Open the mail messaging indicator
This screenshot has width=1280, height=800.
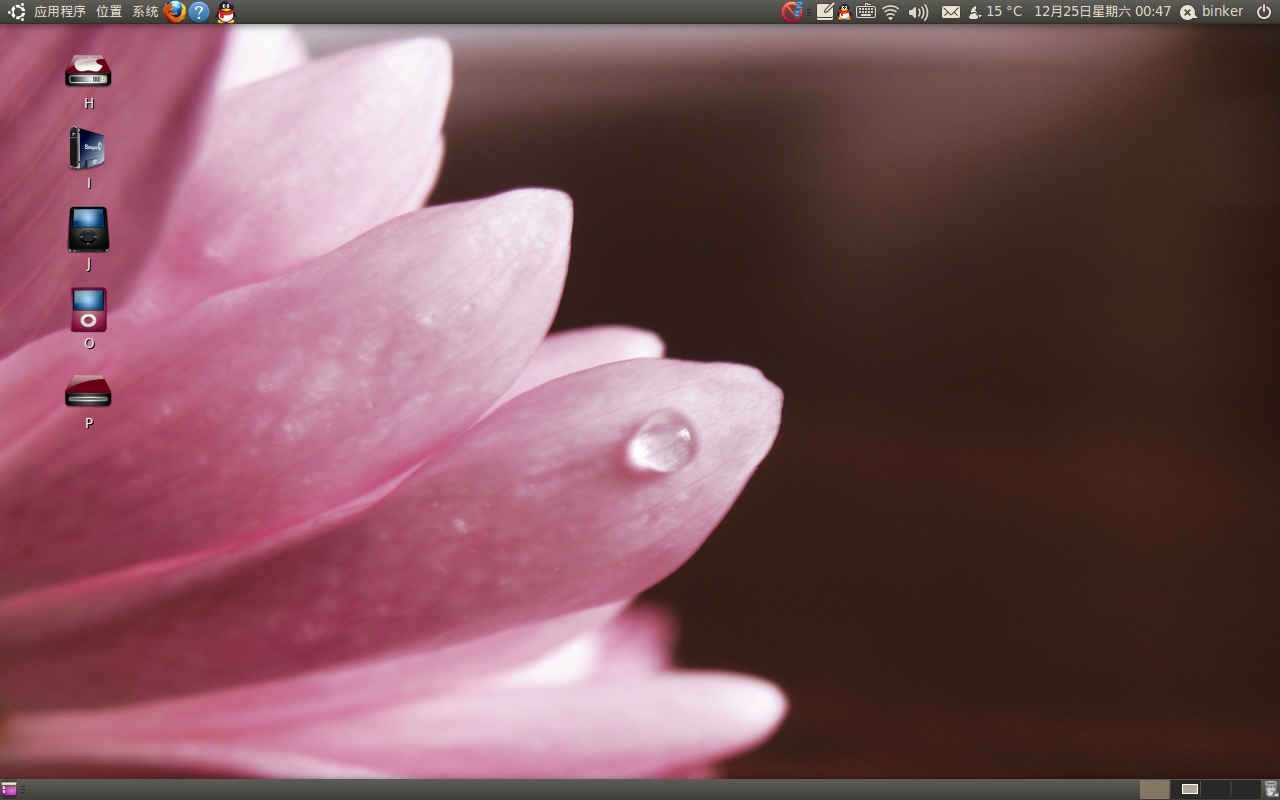click(951, 12)
